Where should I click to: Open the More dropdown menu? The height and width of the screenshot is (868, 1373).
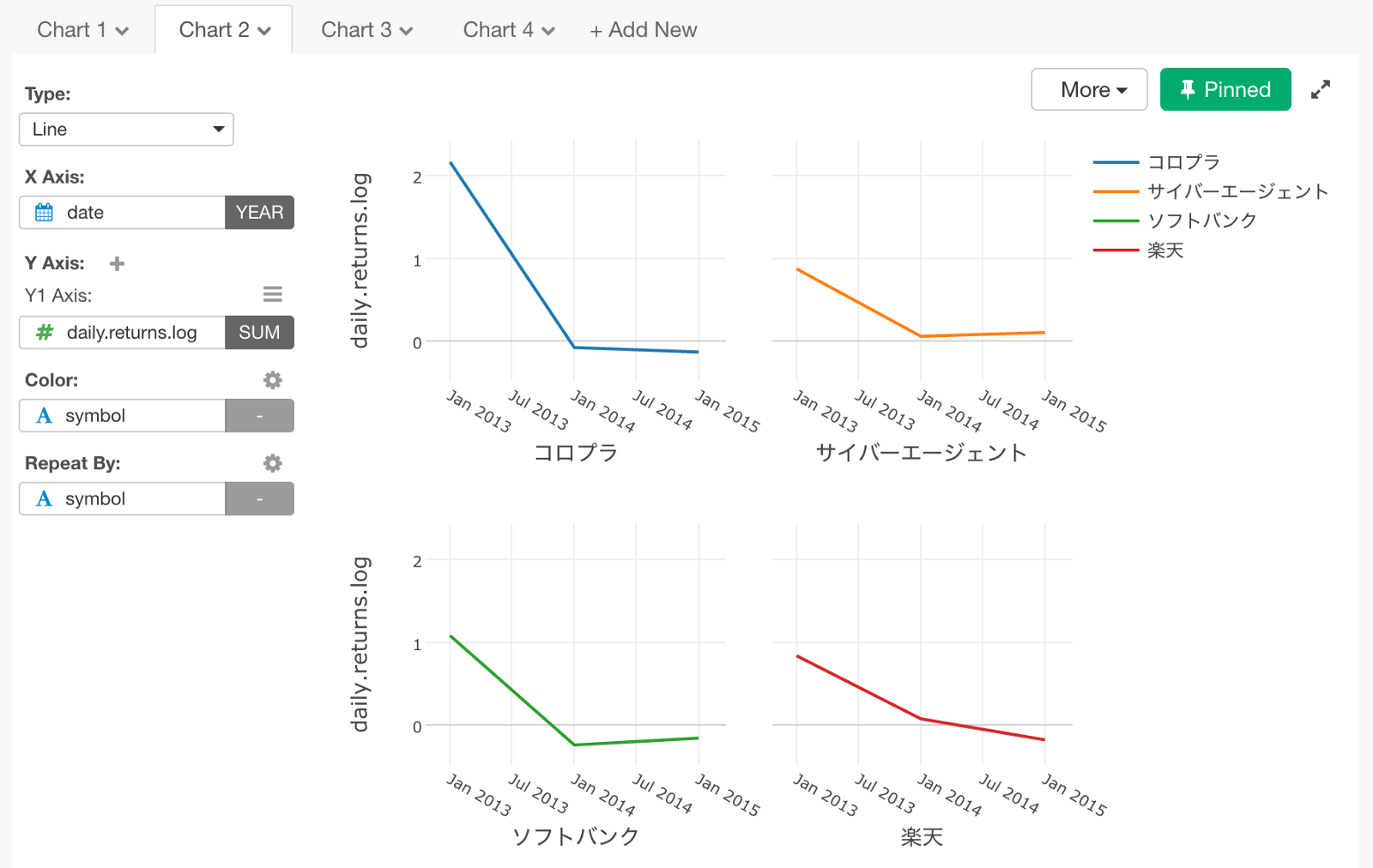pos(1089,90)
